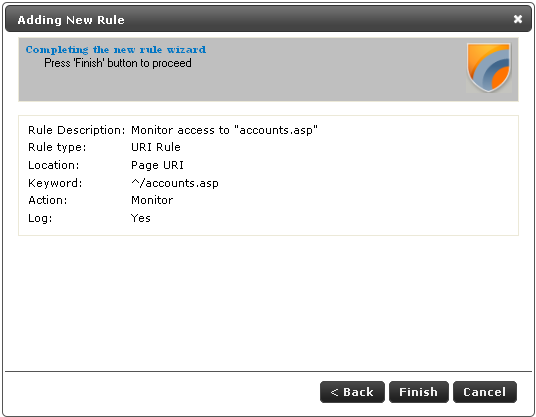This screenshot has width=536, height=417.
Task: Click the ^/accounts.asp keyword value
Action: 175,184
